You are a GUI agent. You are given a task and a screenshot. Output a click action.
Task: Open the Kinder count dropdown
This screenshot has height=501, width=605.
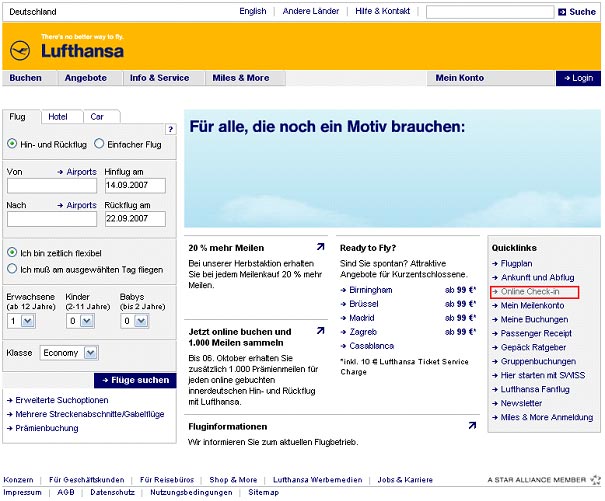(80, 321)
